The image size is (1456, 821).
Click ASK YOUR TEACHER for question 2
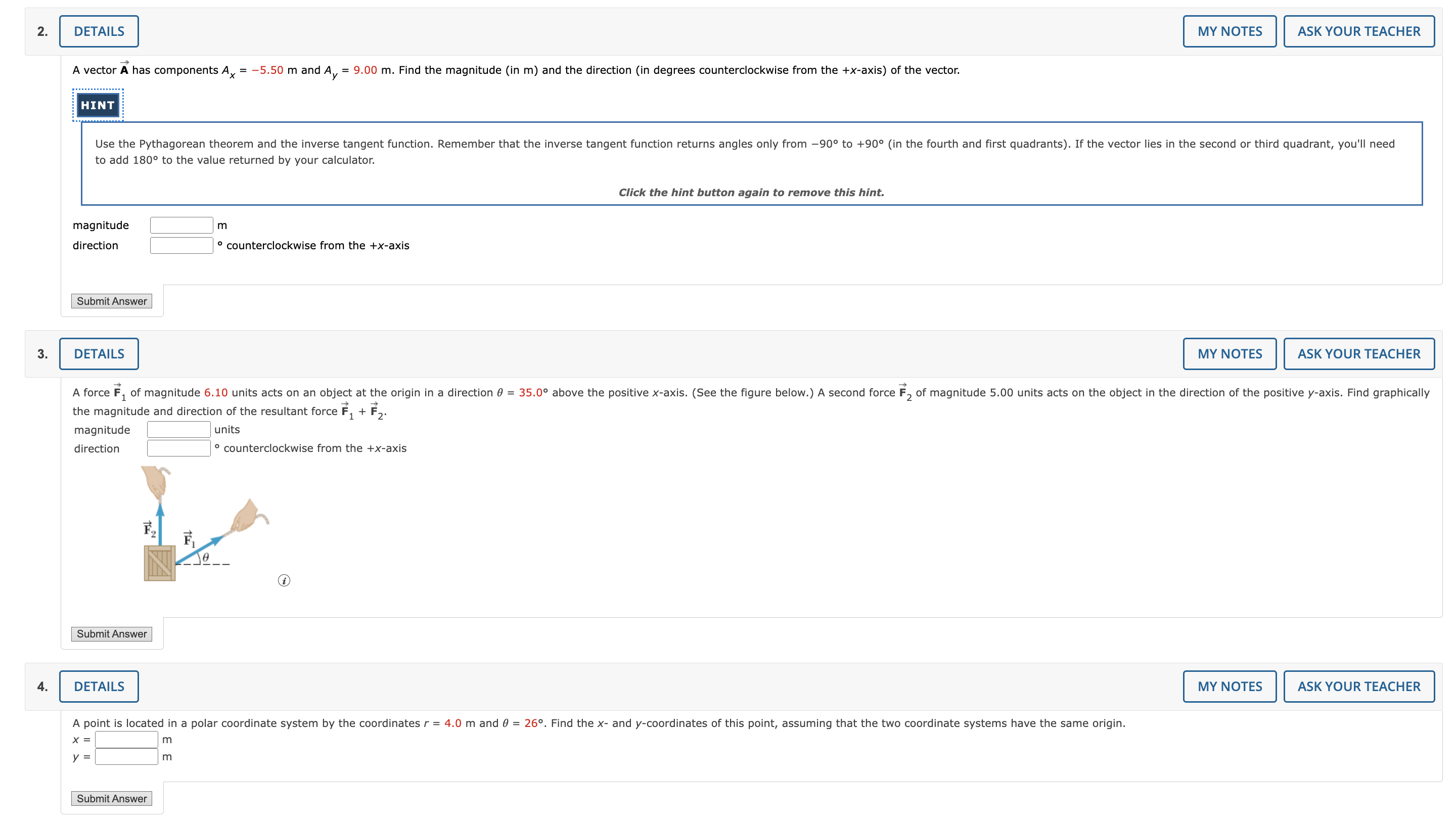[x=1359, y=31]
